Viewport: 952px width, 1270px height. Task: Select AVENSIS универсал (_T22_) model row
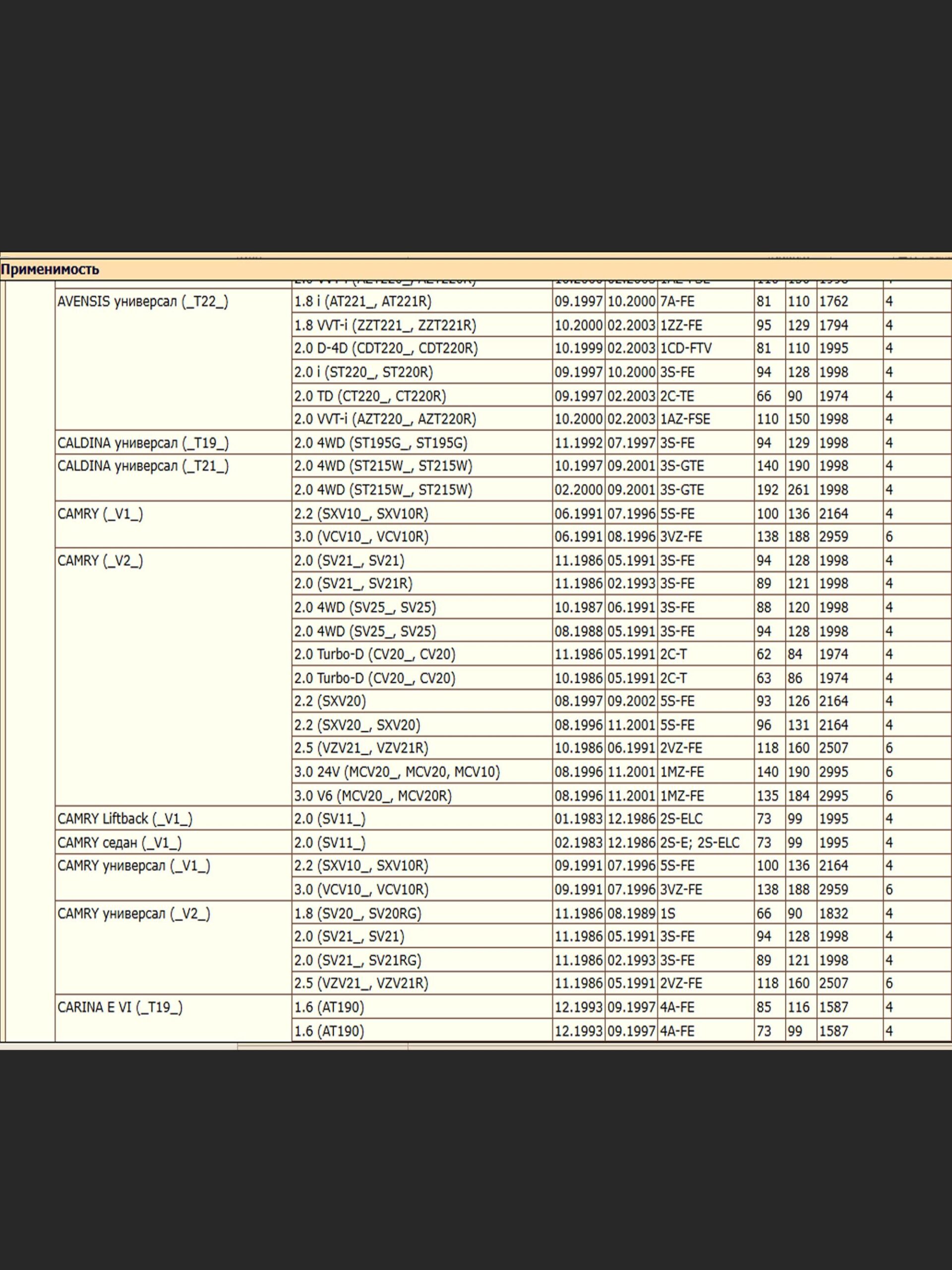(142, 302)
